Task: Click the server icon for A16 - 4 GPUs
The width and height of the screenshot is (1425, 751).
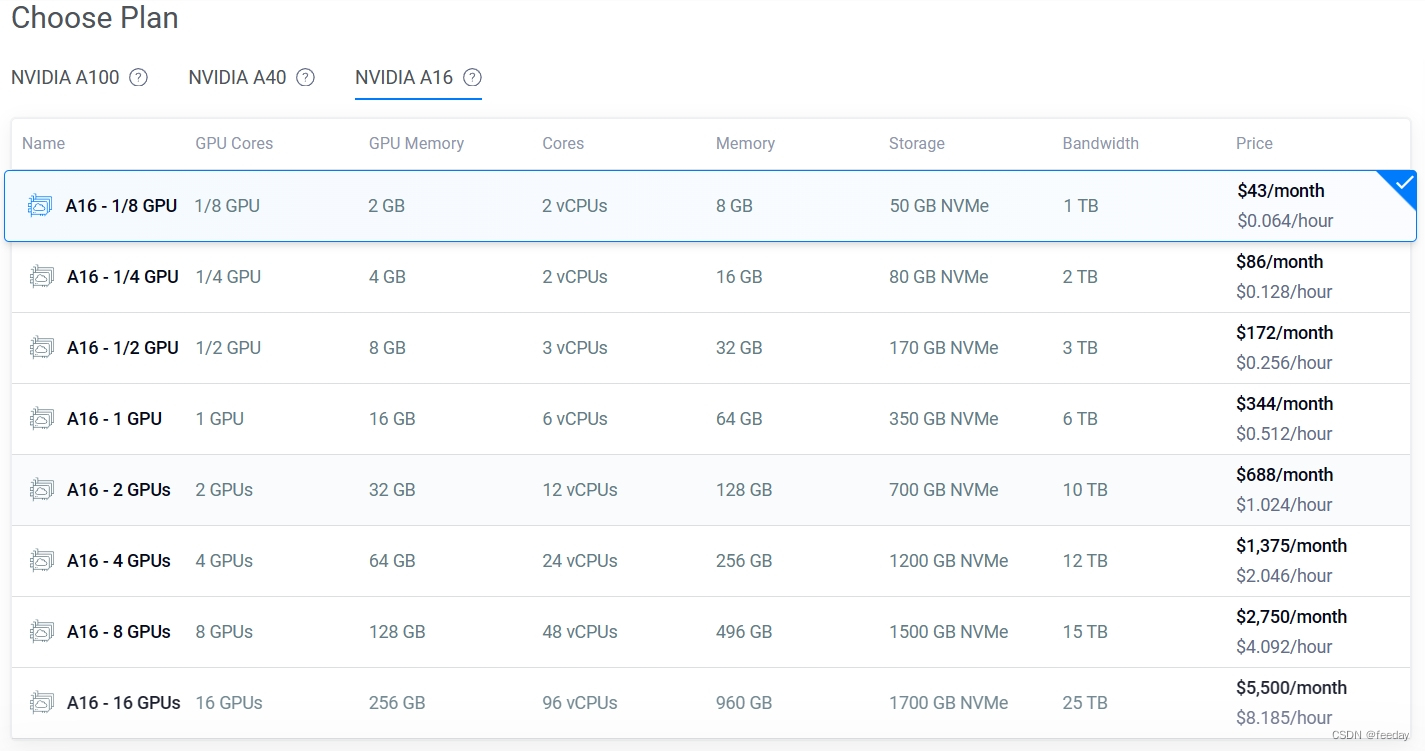Action: 41,561
